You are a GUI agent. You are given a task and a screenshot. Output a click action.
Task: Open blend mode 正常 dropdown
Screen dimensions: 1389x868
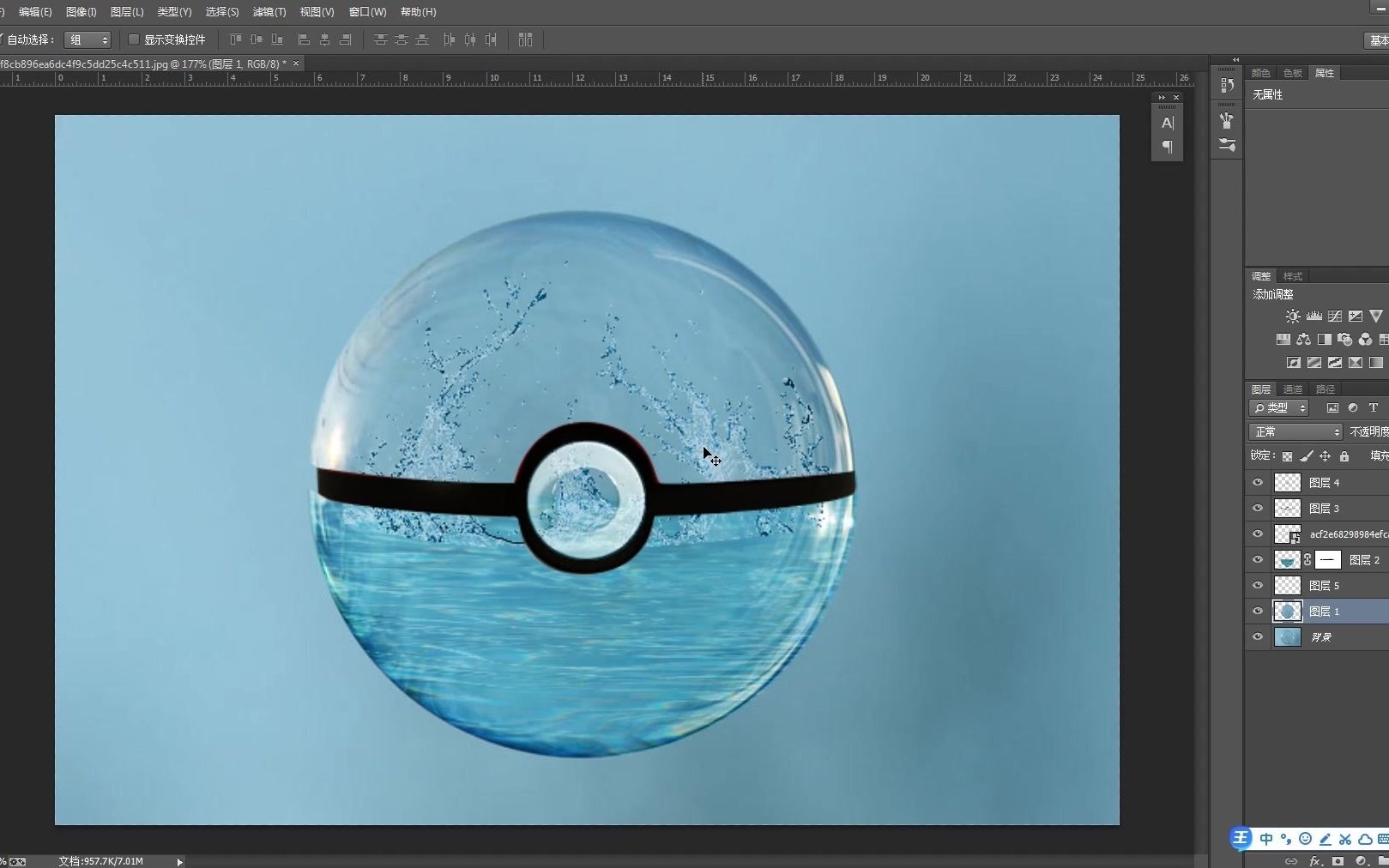point(1295,431)
